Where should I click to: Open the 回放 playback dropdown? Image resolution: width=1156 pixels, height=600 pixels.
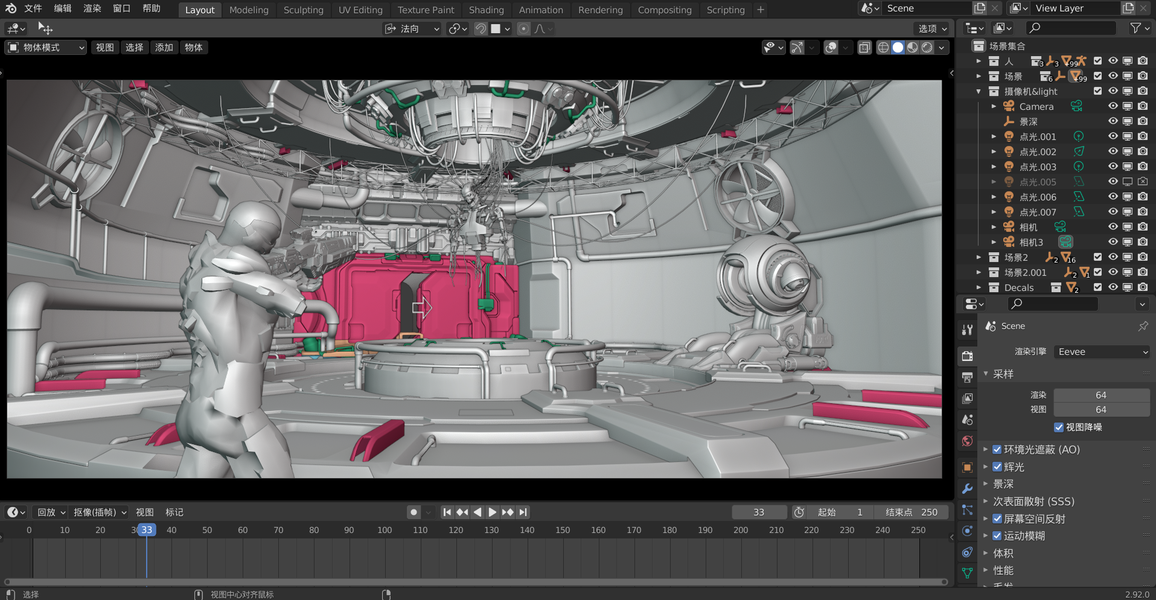[x=51, y=512]
